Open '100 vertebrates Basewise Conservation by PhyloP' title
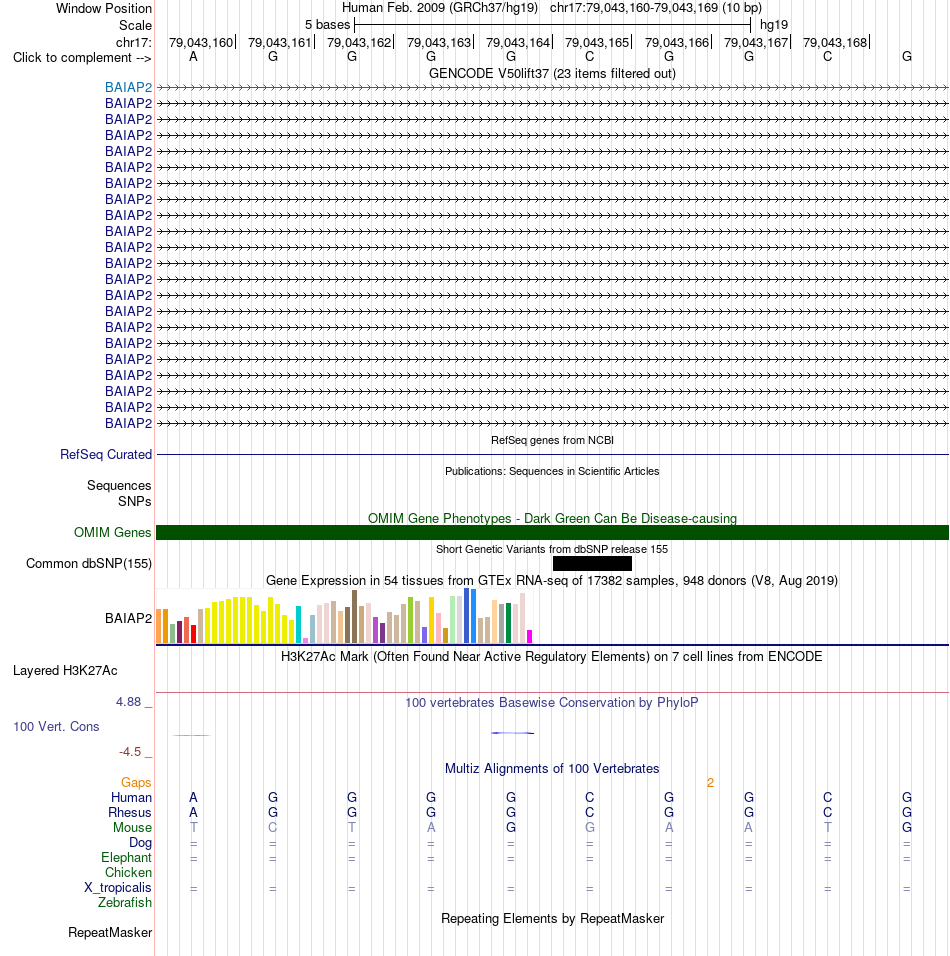The height and width of the screenshot is (956, 950). click(552, 702)
